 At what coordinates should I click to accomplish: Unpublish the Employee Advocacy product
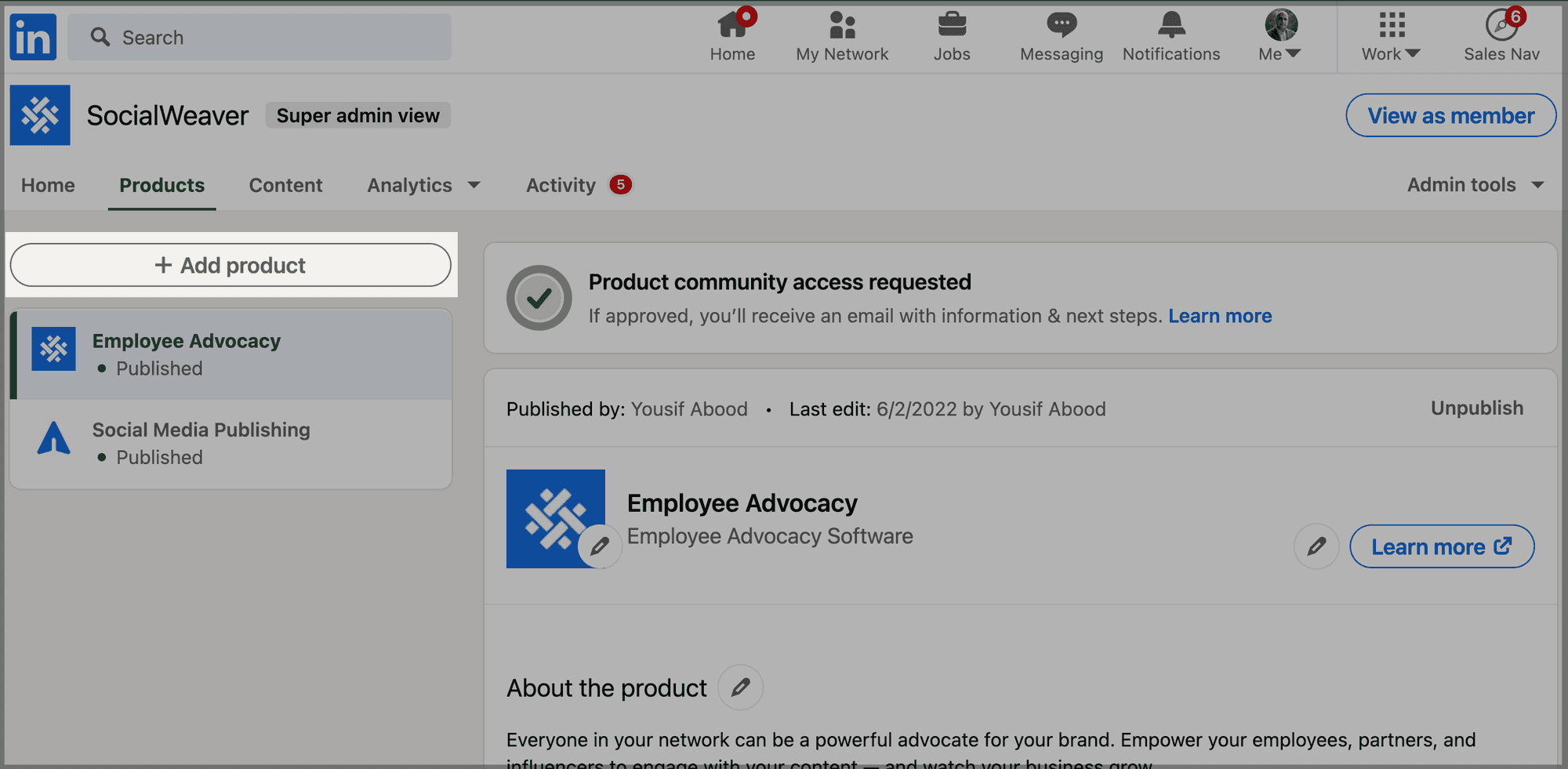pyautogui.click(x=1476, y=408)
